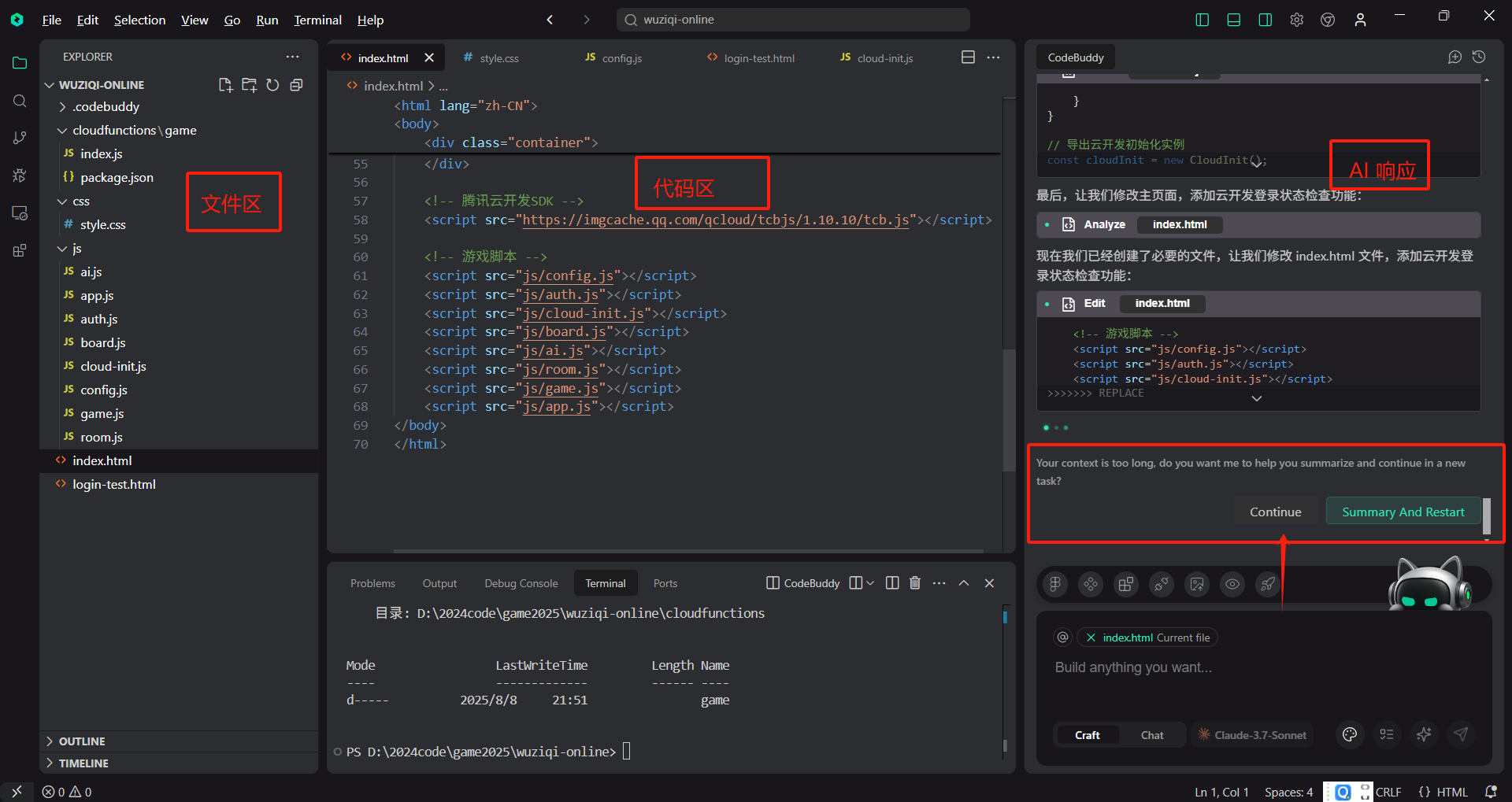
Task: Switch to the cloud-init.js editor tab
Action: tap(885, 58)
